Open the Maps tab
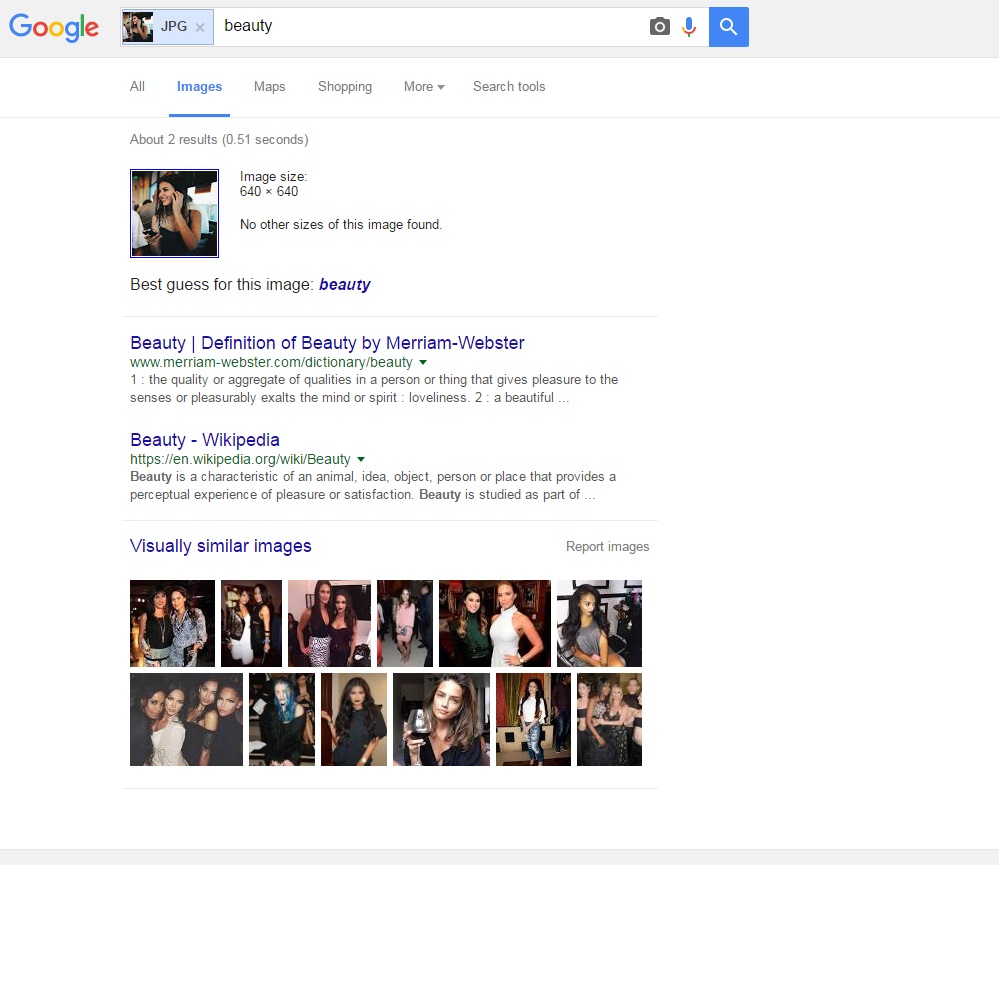 click(270, 86)
